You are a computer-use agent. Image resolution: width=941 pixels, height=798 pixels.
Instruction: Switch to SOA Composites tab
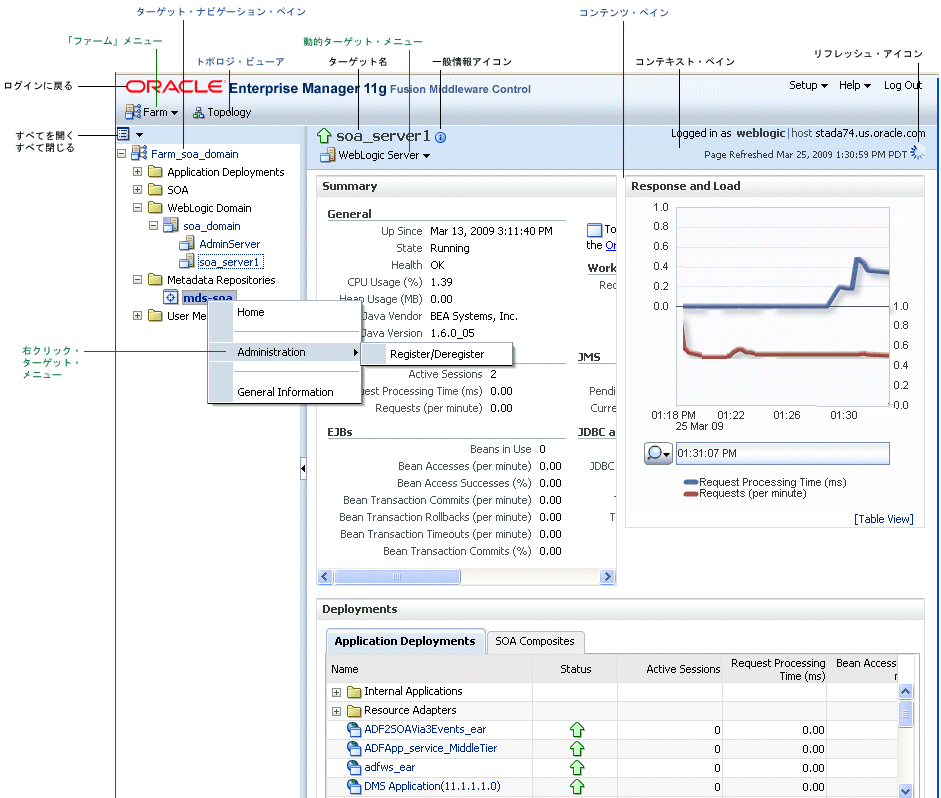coord(535,641)
